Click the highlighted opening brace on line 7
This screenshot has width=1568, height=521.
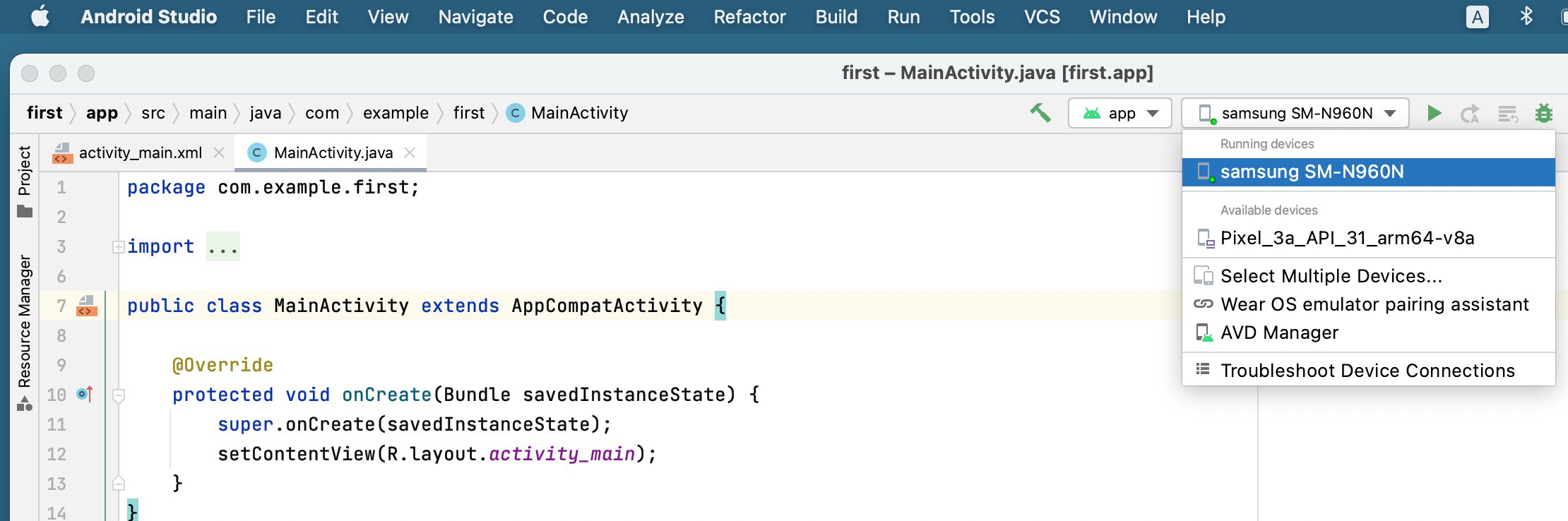(x=720, y=306)
